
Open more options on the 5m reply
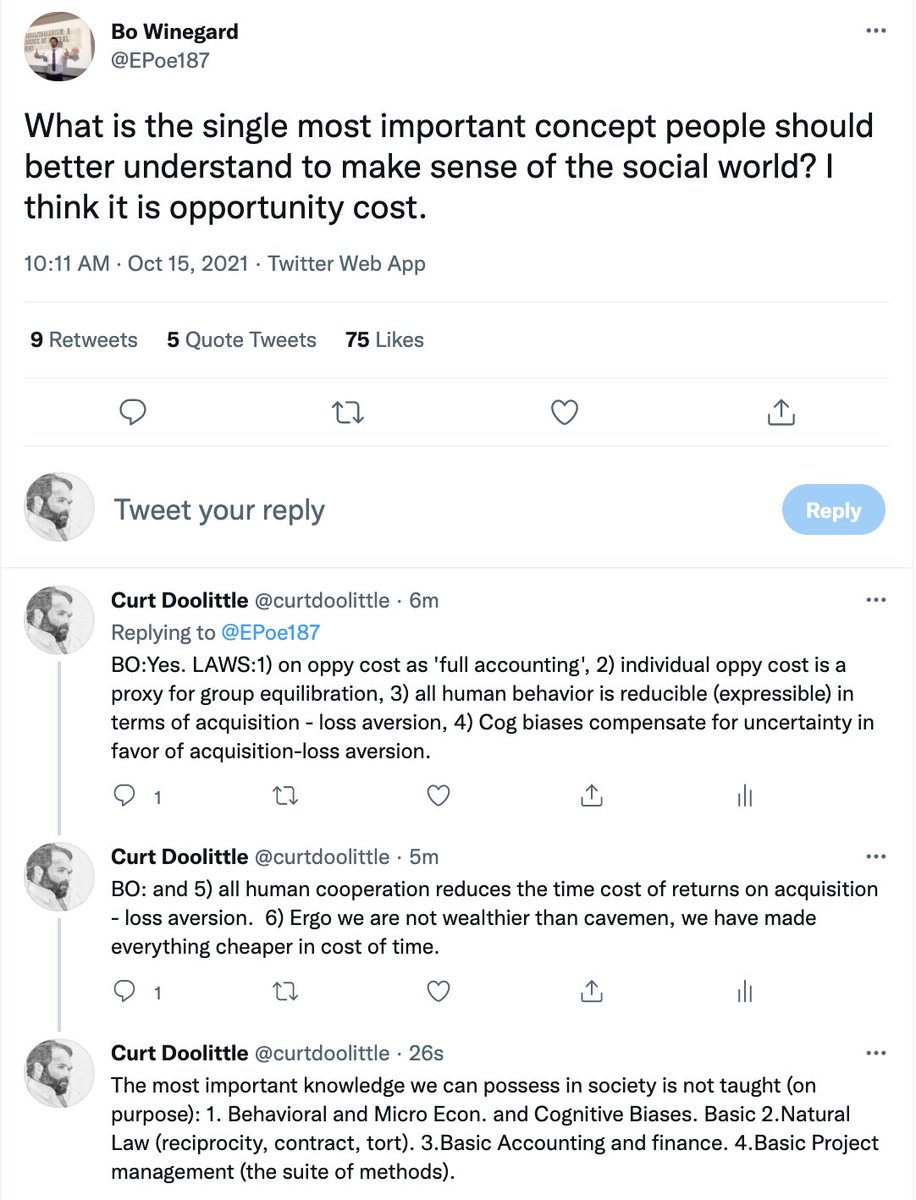point(875,857)
